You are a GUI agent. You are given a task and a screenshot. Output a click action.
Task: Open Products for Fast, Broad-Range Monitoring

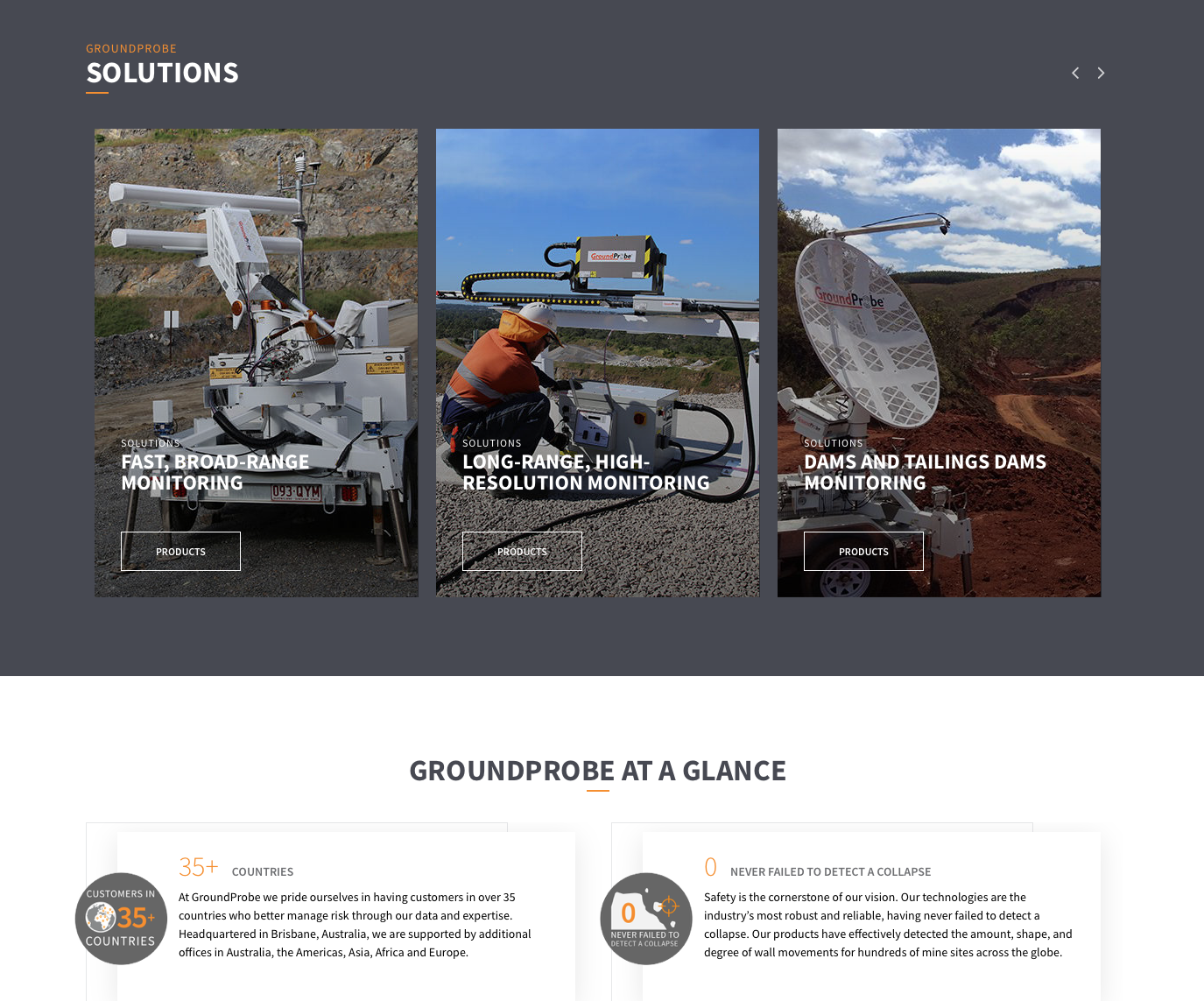(180, 552)
